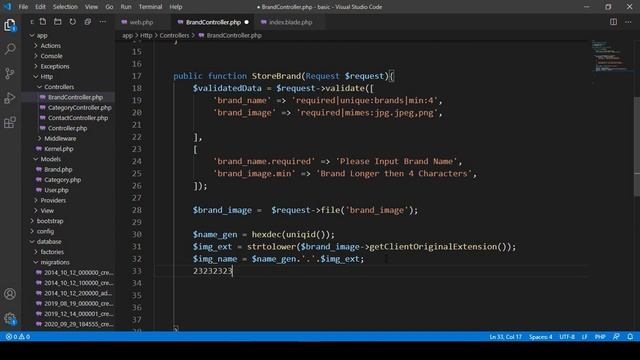Image resolution: width=640 pixels, height=360 pixels.
Task: Collapse all folders in explorer
Action: click(87, 22)
